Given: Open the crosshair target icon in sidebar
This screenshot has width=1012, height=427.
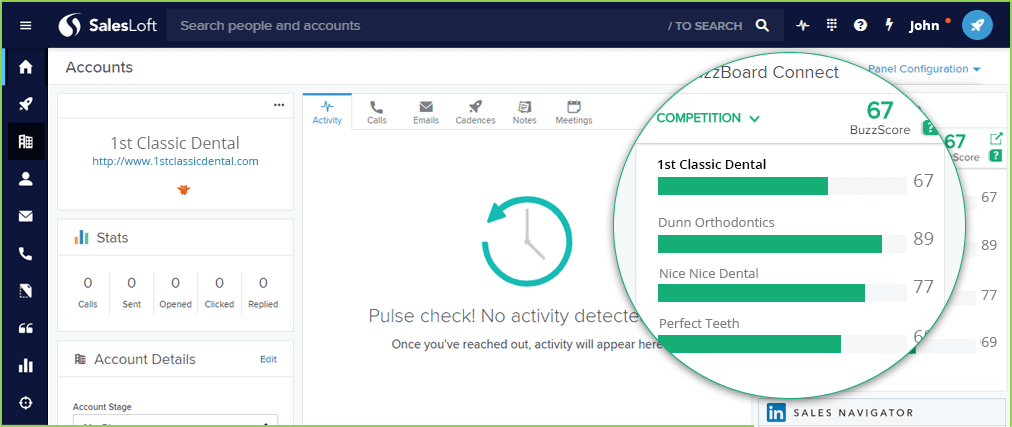Looking at the screenshot, I should click(26, 403).
